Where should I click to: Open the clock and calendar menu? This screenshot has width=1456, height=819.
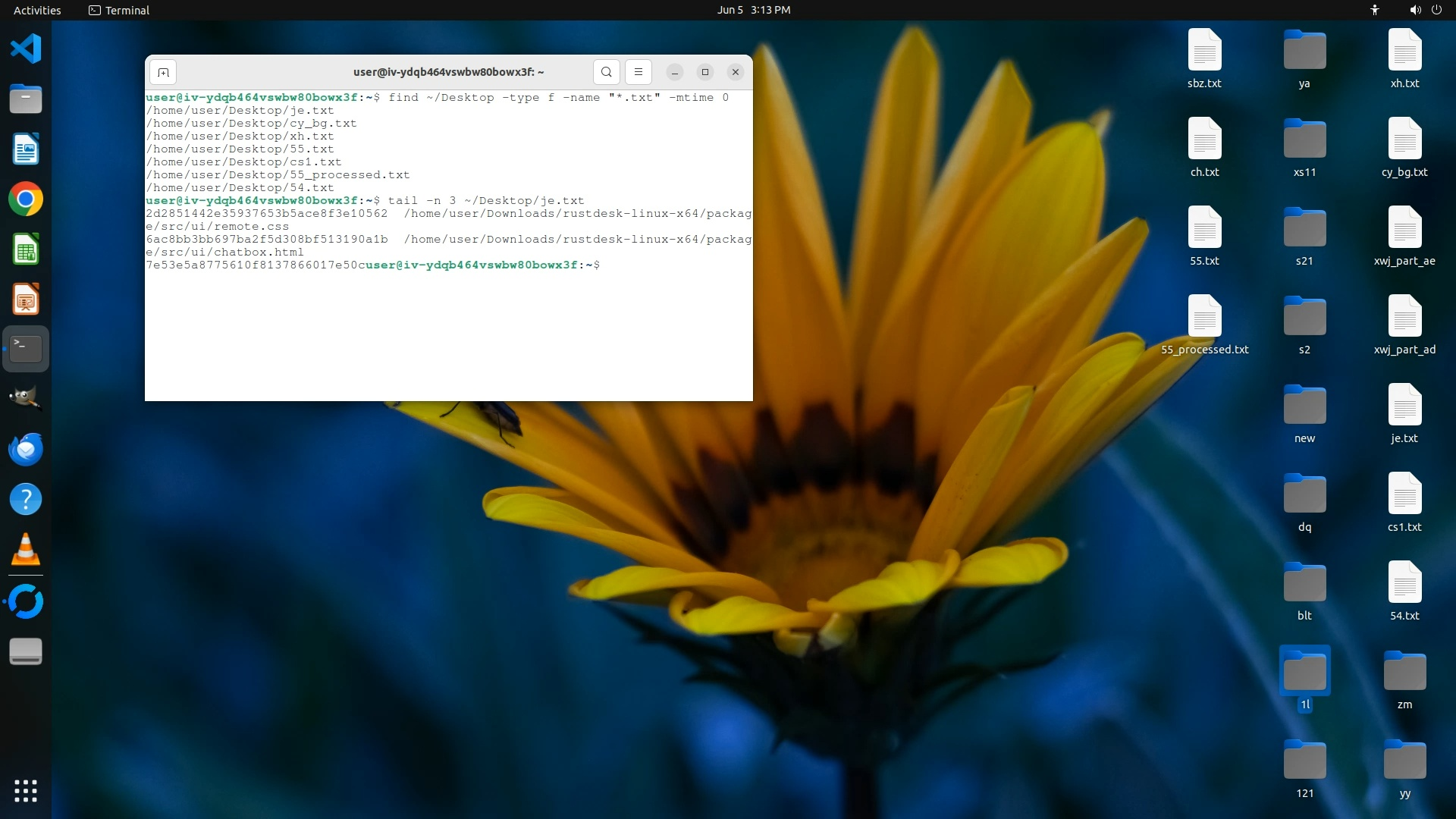point(753,10)
